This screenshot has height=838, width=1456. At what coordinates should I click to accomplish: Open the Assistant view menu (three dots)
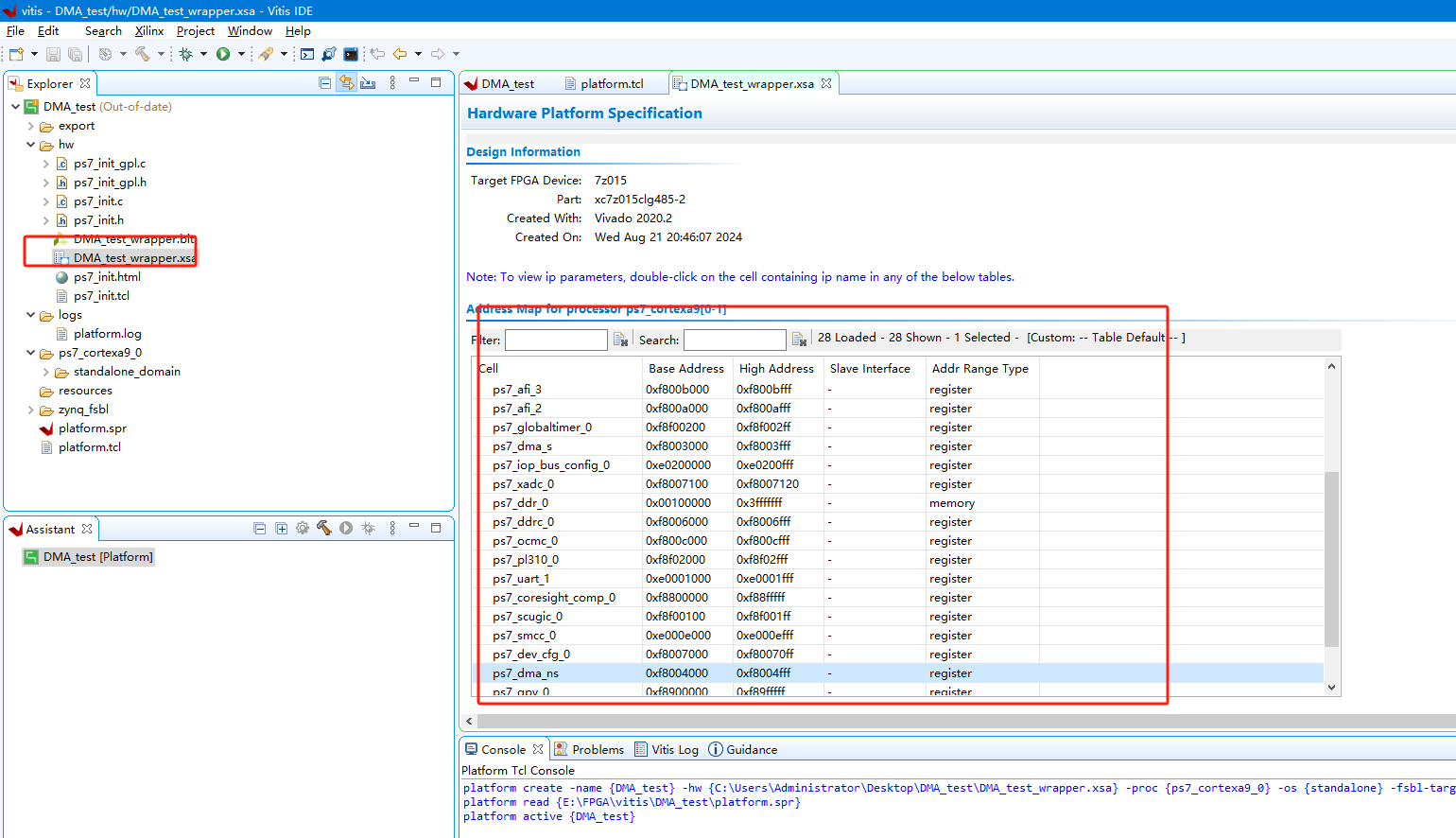(x=392, y=529)
